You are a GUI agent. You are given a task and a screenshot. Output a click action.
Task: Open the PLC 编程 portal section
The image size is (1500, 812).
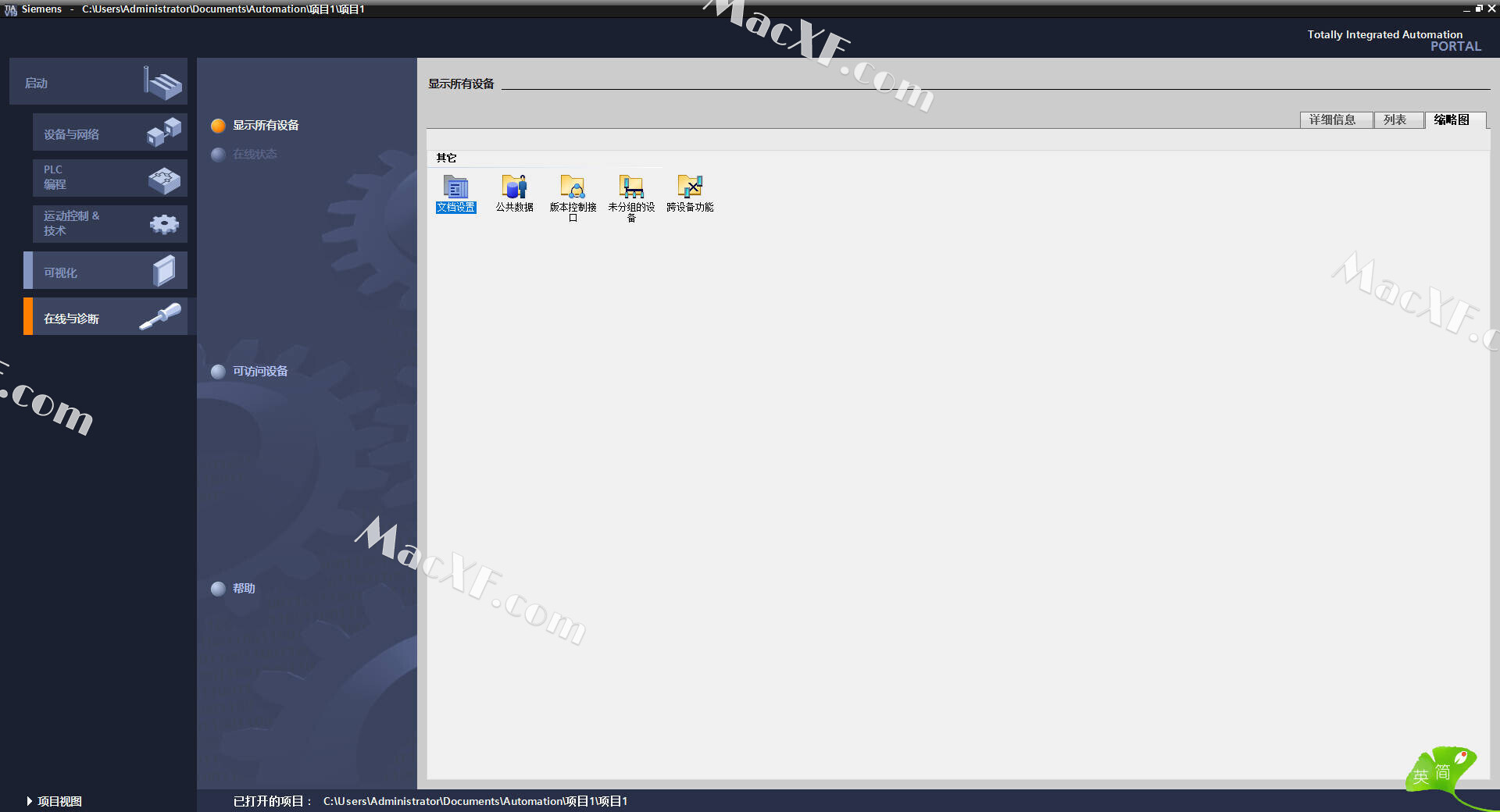(x=109, y=178)
